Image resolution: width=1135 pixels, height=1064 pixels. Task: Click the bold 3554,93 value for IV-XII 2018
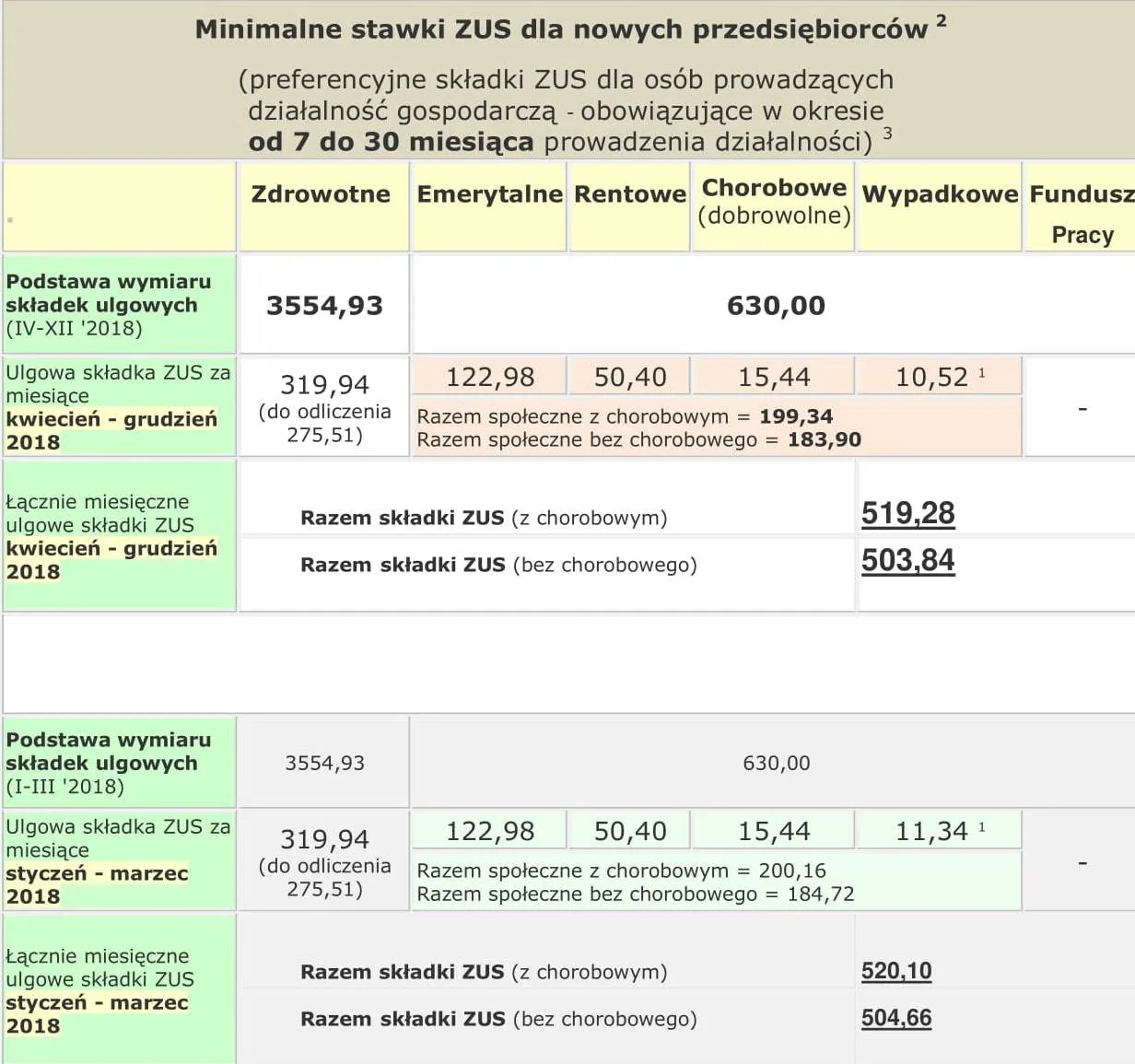click(x=324, y=306)
